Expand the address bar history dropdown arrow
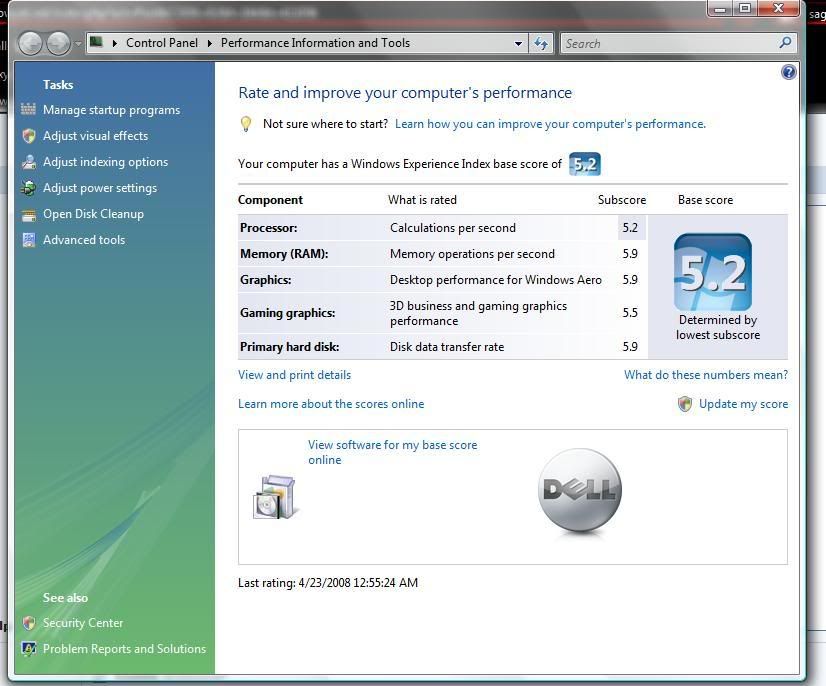Viewport: 826px width, 686px height. coord(518,43)
